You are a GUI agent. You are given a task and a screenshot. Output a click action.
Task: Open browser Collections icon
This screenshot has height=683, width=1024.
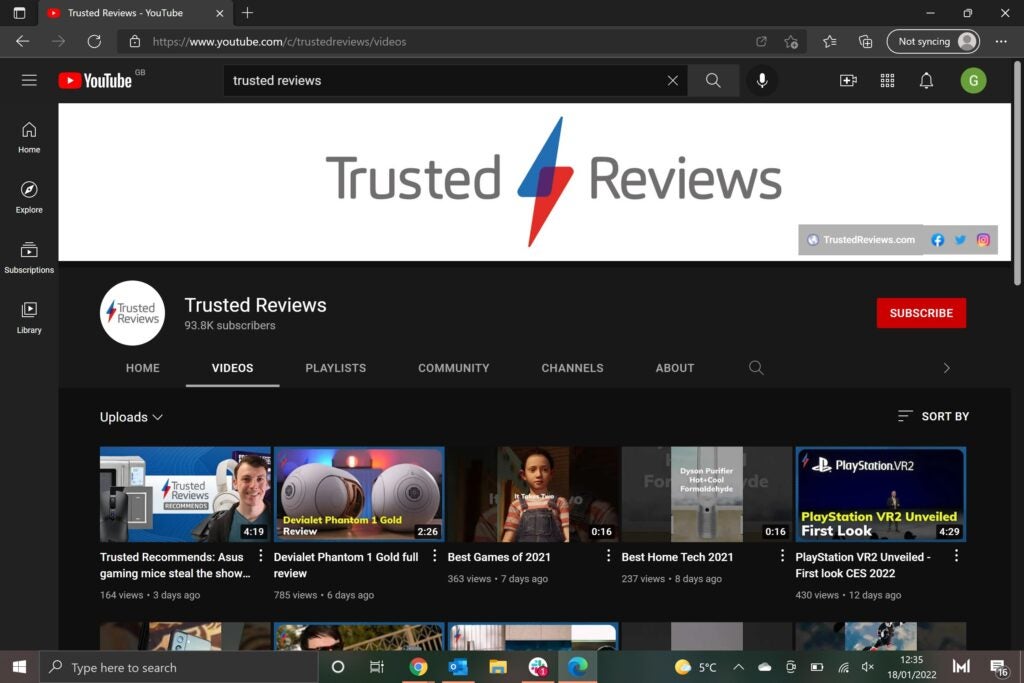[x=865, y=42]
